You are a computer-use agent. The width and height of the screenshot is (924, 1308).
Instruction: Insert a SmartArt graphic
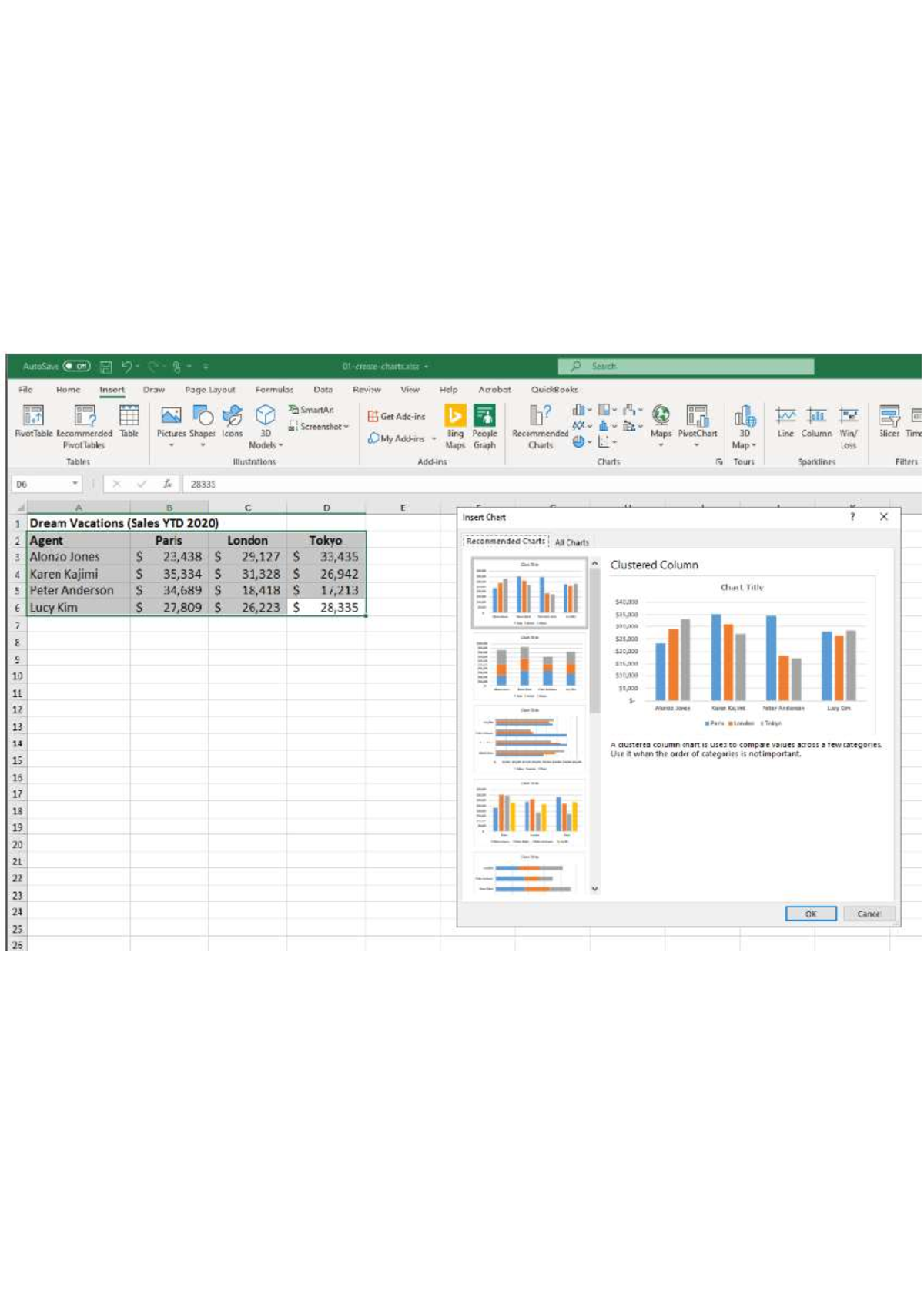point(311,410)
